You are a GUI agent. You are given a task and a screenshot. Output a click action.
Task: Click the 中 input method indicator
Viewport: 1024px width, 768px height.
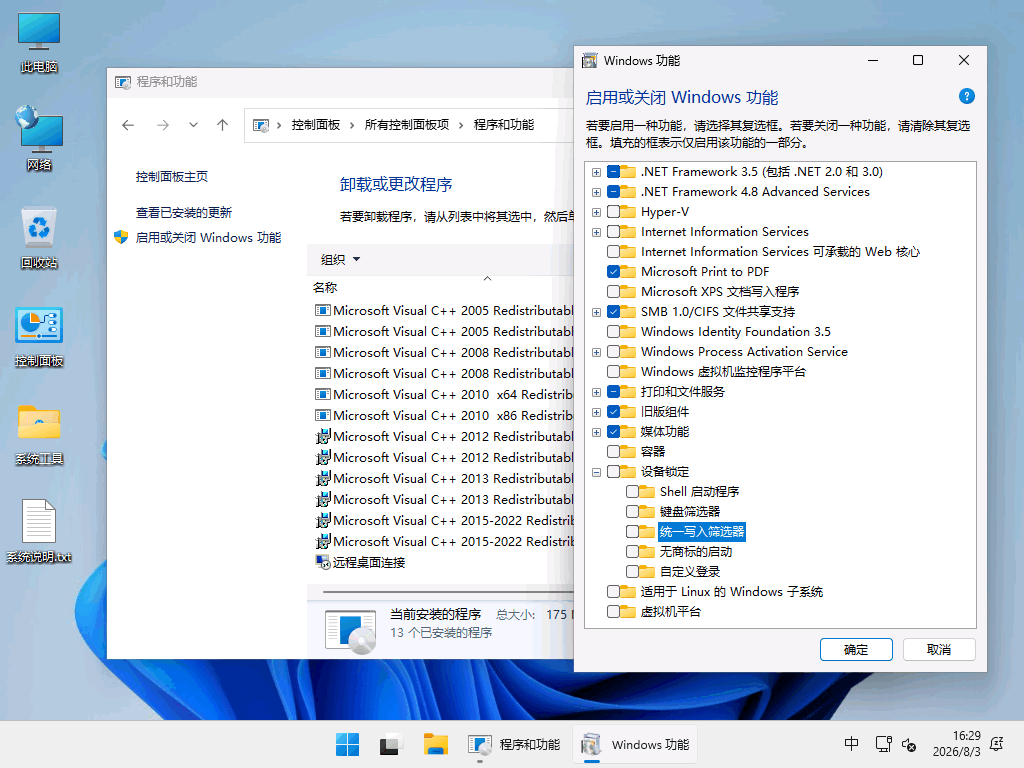click(852, 744)
